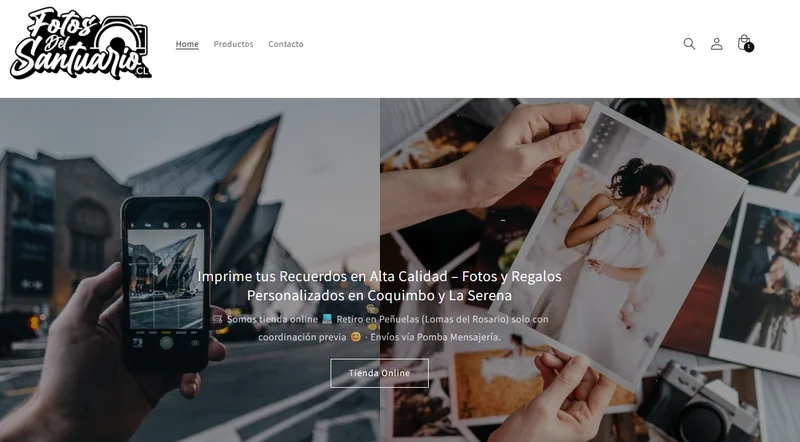This screenshot has height=442, width=800.
Task: Open the shopping cart bag icon
Action: point(744,42)
